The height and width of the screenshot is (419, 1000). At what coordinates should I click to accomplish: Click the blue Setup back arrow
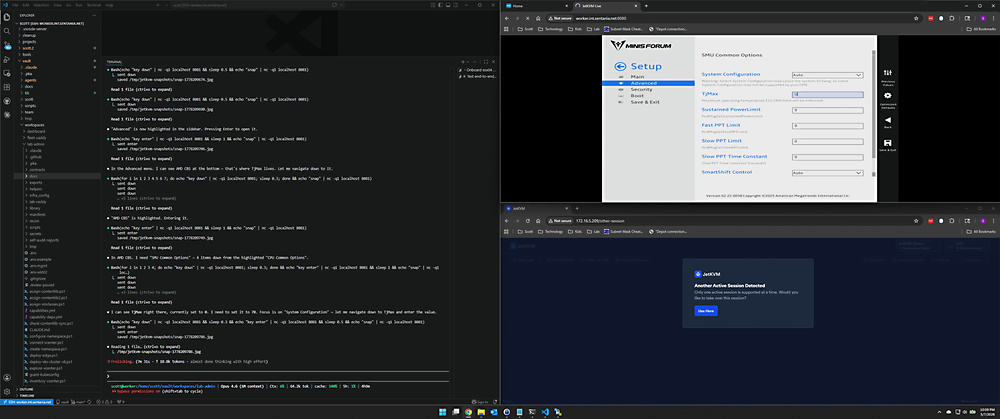click(x=621, y=66)
